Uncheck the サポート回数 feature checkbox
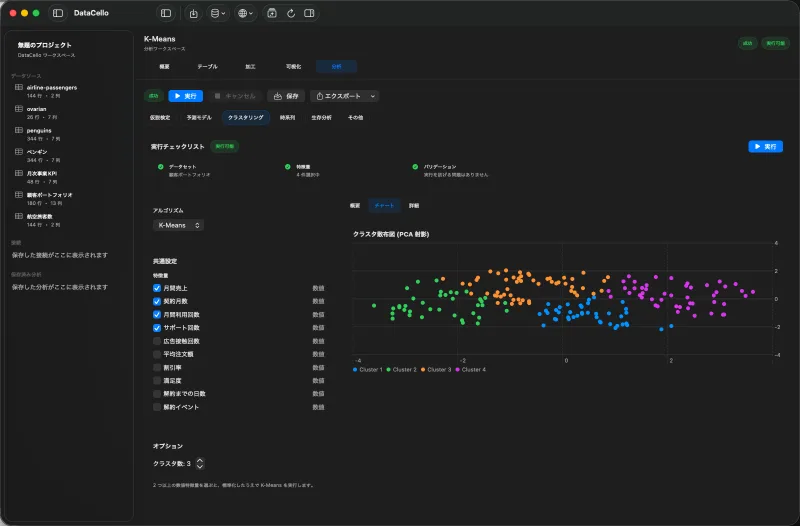 coord(157,328)
